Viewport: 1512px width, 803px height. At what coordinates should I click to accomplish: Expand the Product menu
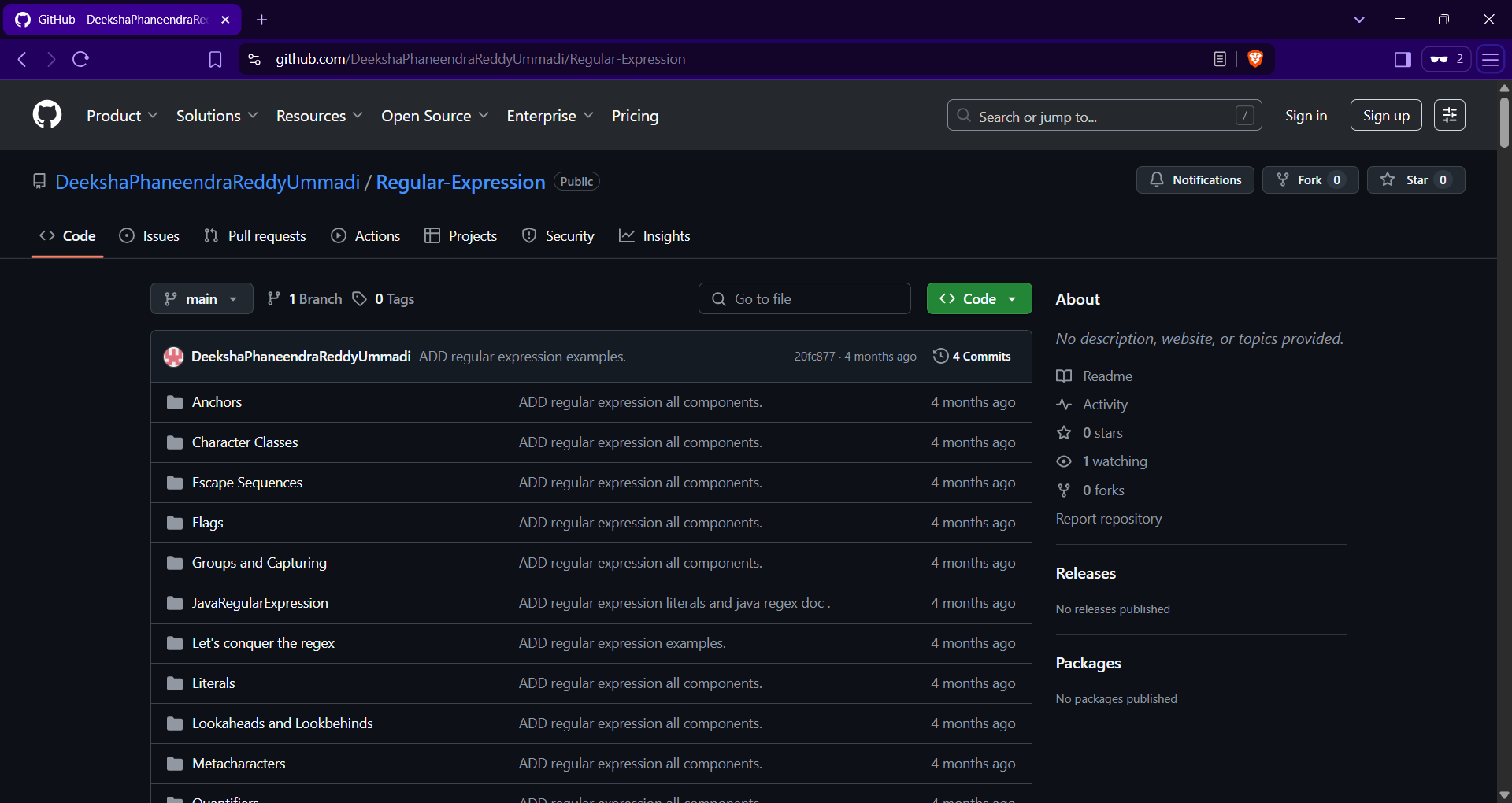click(x=122, y=116)
